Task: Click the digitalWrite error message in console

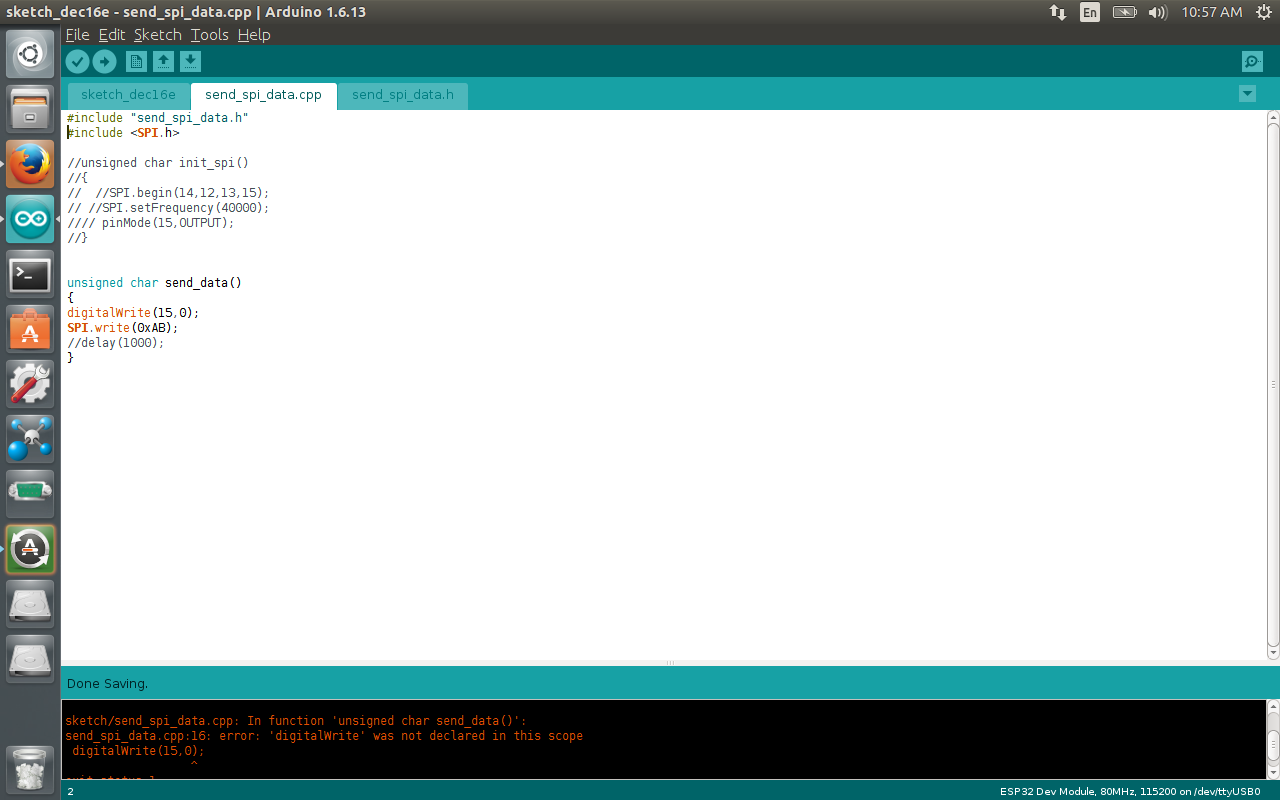Action: (324, 735)
